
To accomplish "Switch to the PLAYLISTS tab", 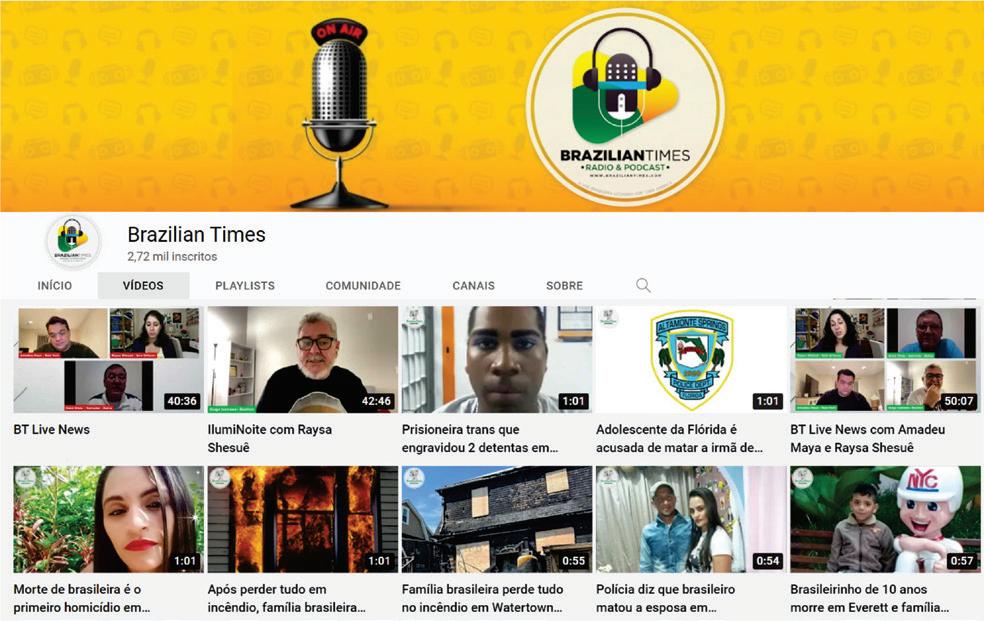I will pos(245,285).
